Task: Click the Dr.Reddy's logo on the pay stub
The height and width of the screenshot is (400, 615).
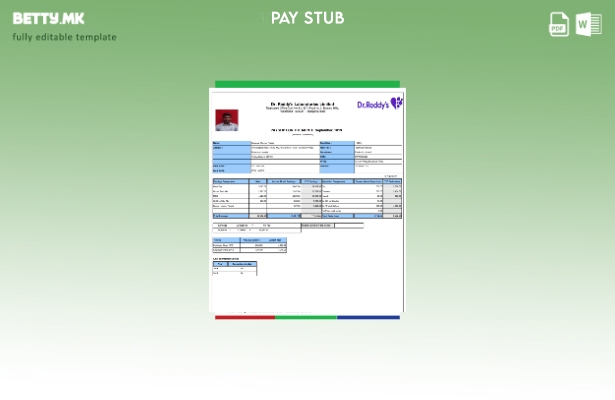Action: [x=379, y=104]
